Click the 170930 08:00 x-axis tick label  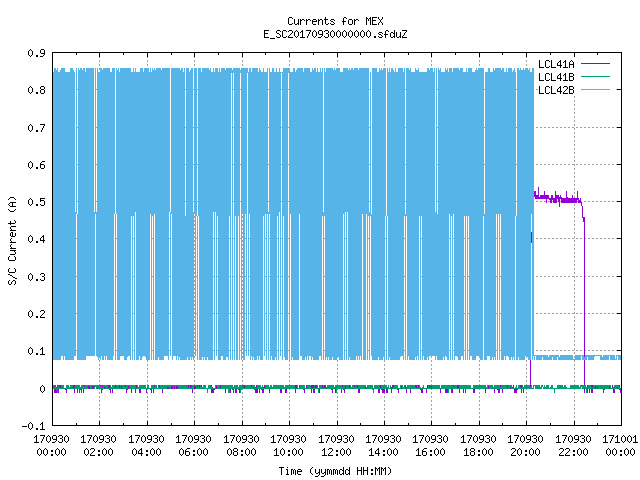[241, 446]
